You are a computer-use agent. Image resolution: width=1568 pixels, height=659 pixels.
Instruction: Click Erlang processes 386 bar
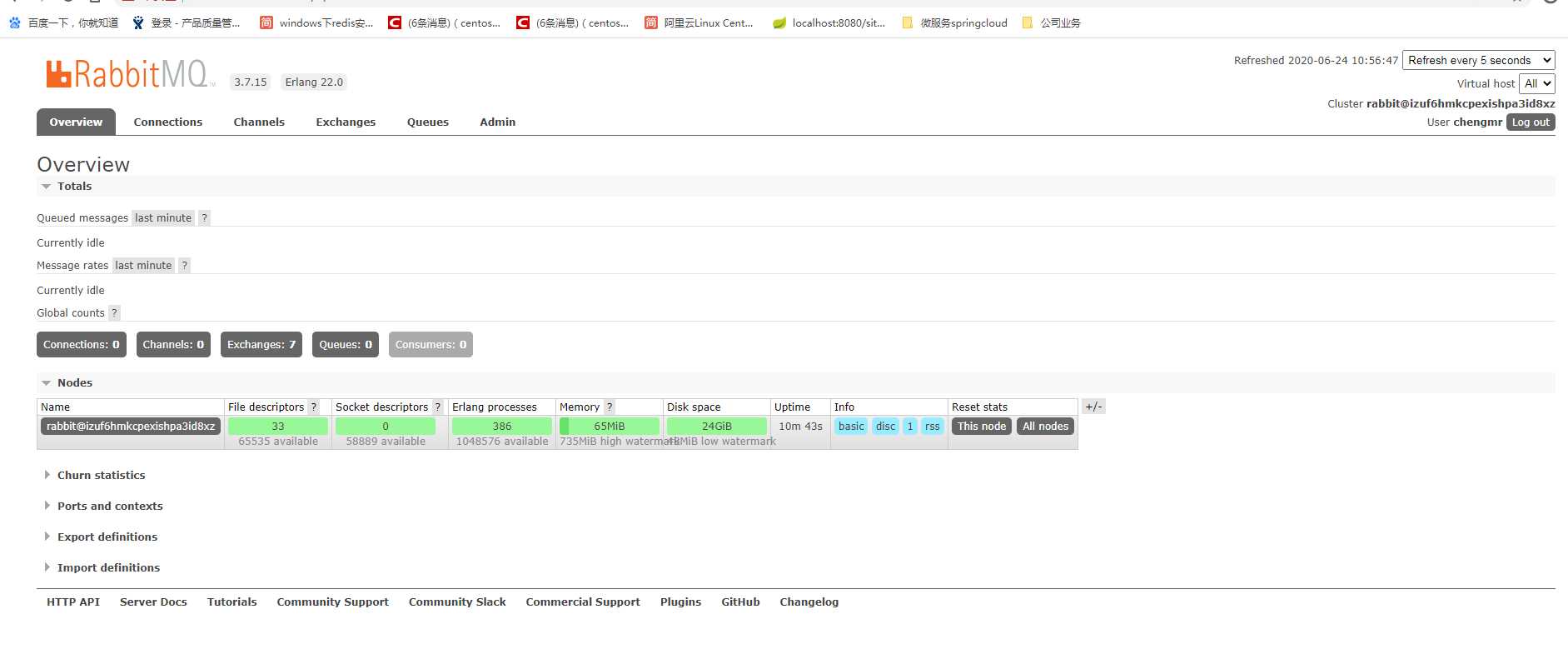coord(502,427)
